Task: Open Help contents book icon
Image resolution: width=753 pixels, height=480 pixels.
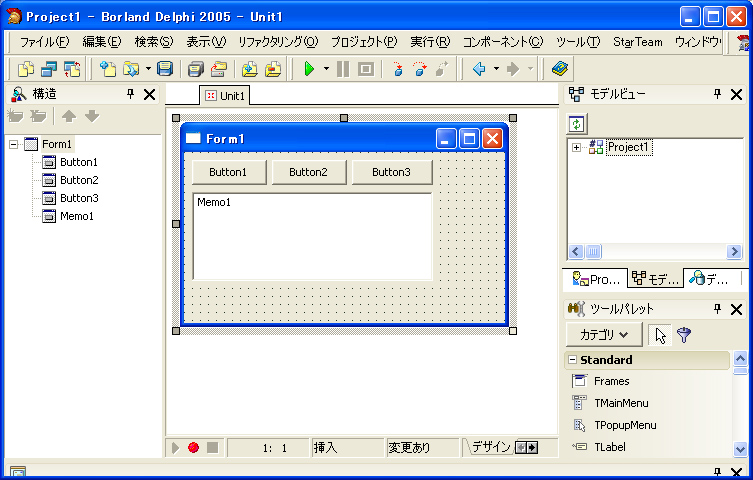Action: point(560,69)
